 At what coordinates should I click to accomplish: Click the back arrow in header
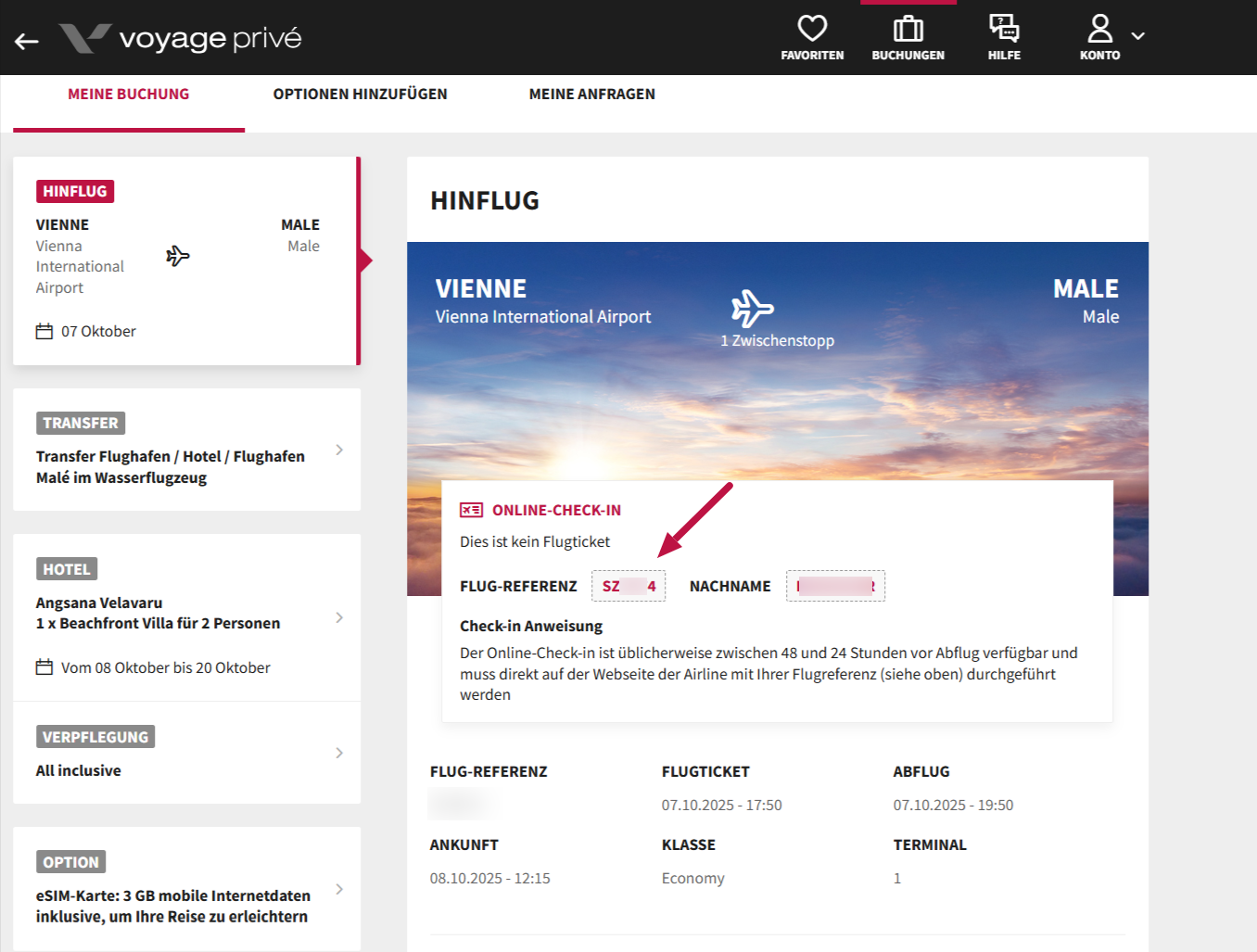click(x=27, y=40)
